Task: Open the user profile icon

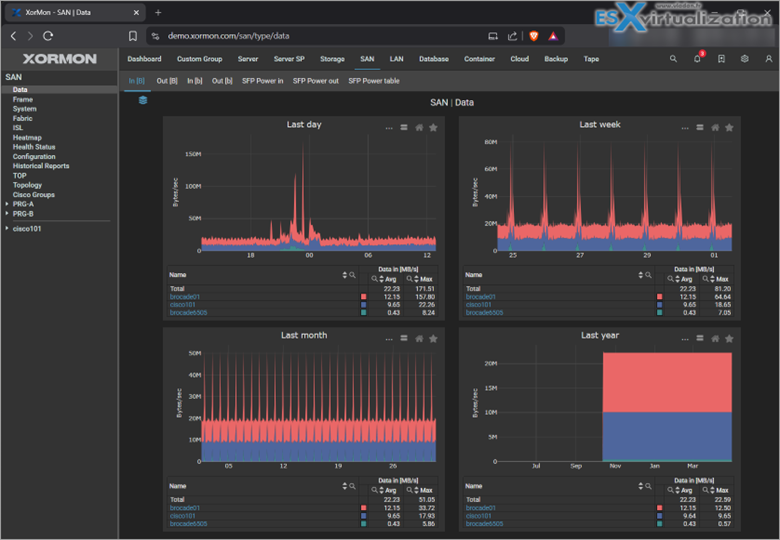Action: click(x=769, y=59)
